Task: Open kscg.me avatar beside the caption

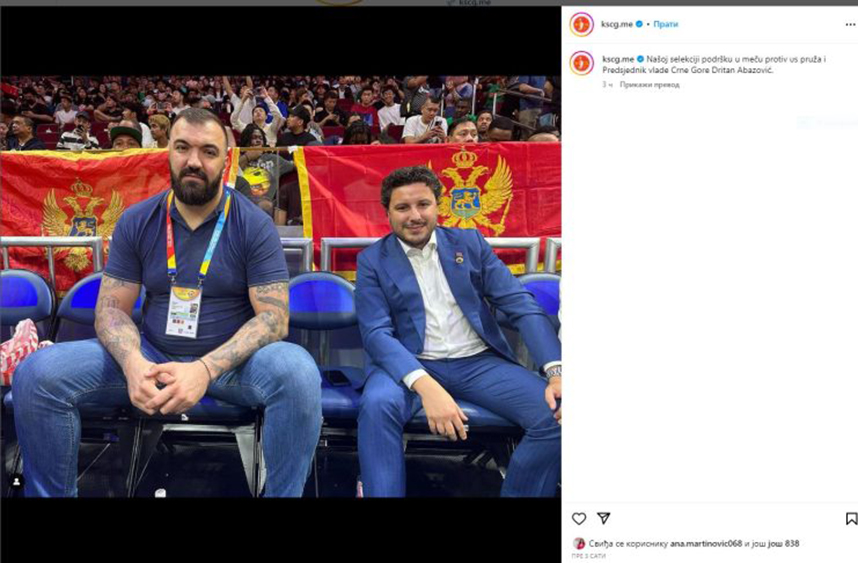Action: (x=581, y=63)
